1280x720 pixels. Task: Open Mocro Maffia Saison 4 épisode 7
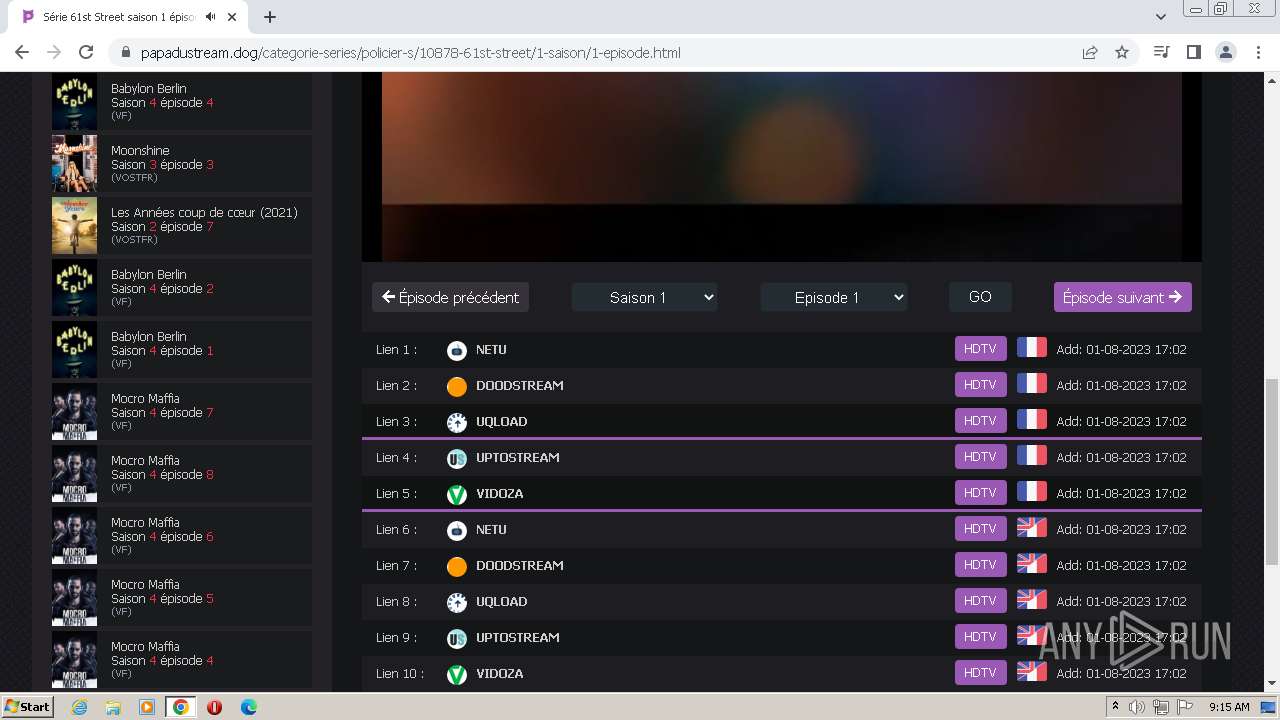coord(182,411)
